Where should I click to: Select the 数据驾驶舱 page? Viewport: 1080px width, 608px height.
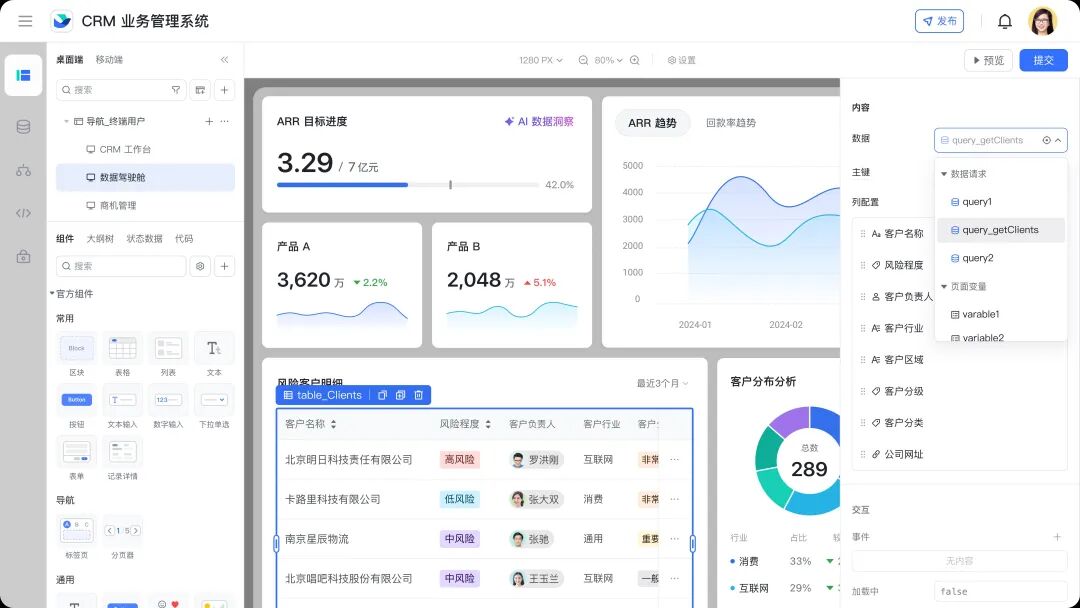(145, 177)
